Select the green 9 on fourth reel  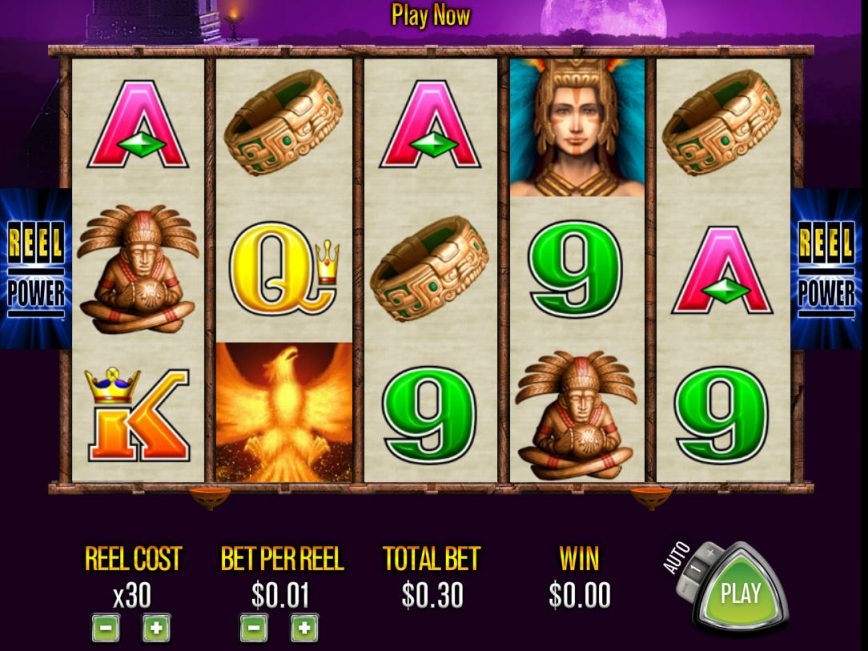[575, 269]
